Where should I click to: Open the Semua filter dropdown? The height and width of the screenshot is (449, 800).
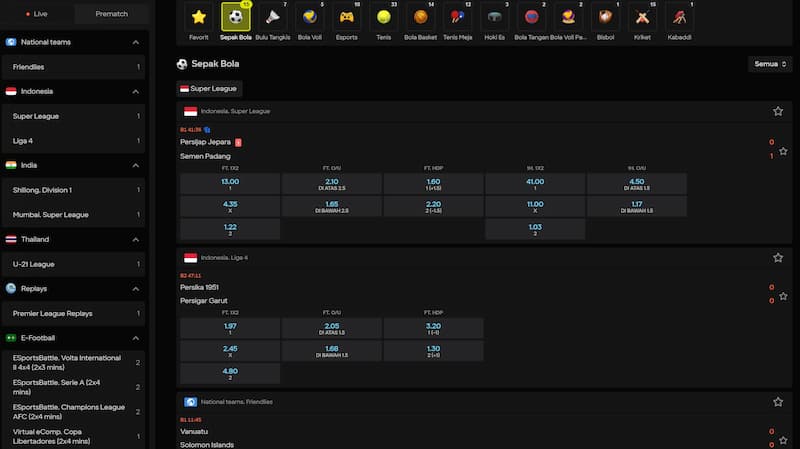point(776,64)
